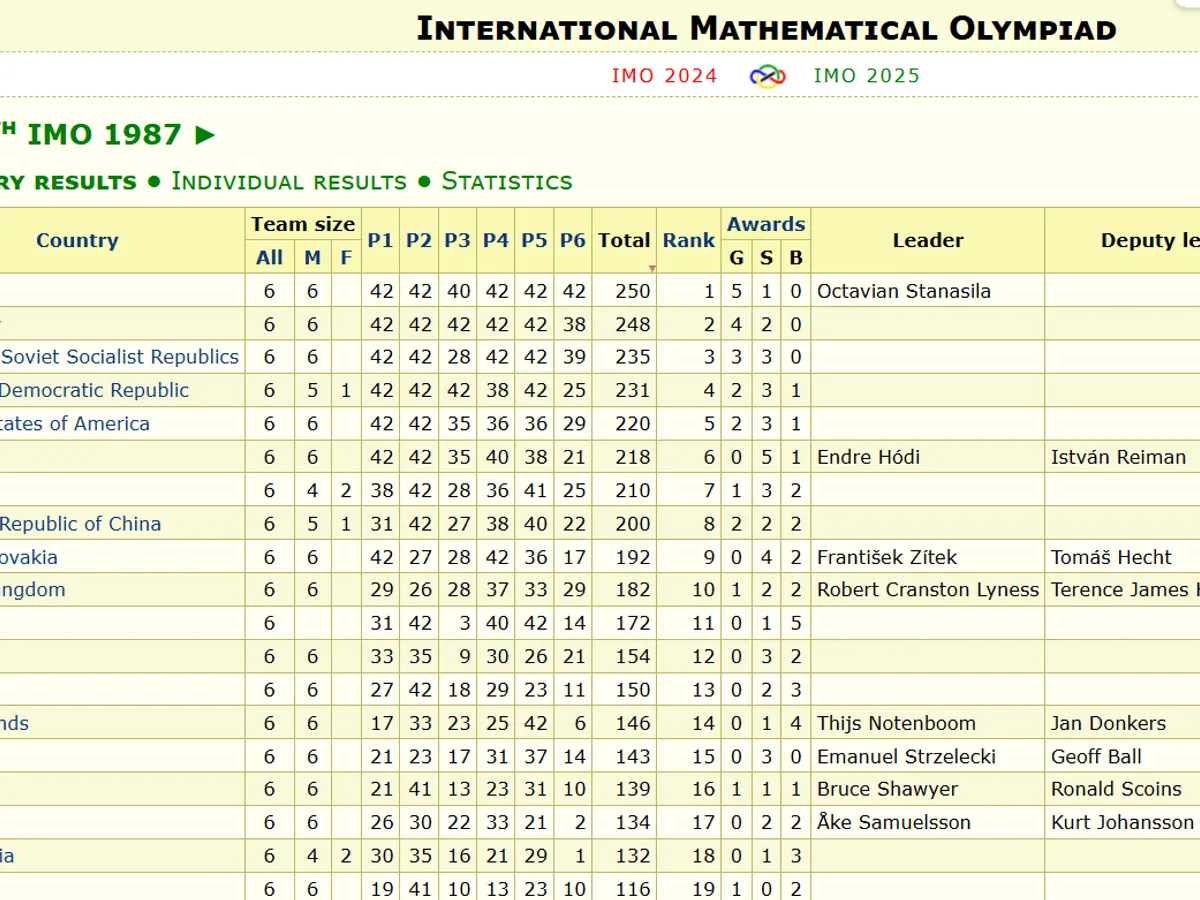Go to next year with green arrow
1200x900 pixels.
click(205, 135)
